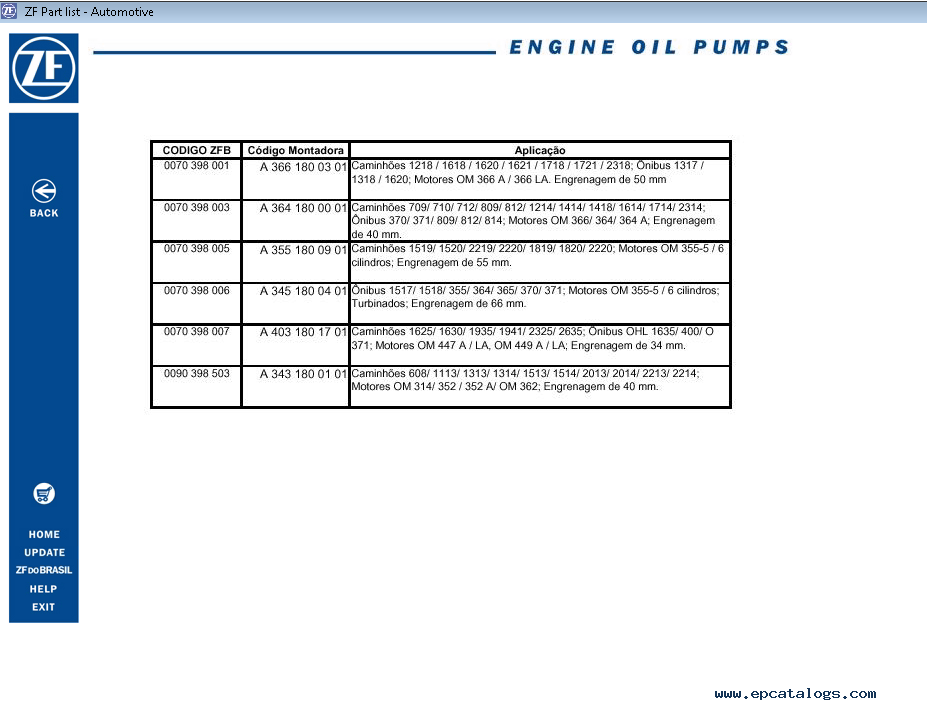This screenshot has width=927, height=710.
Task: Click application text with Engrenagem de 55 mm
Action: click(x=537, y=255)
